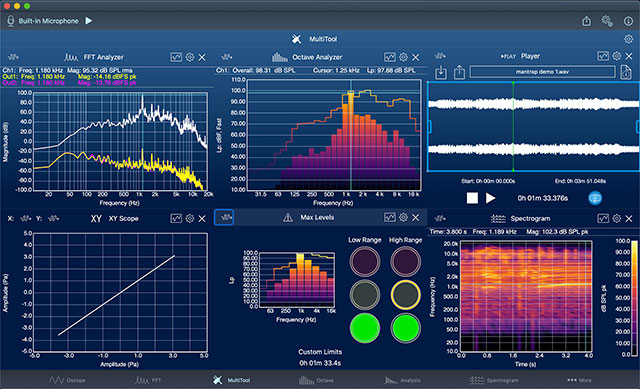
Task: Click the macOS yellow minimize window button
Action: click(17, 6)
